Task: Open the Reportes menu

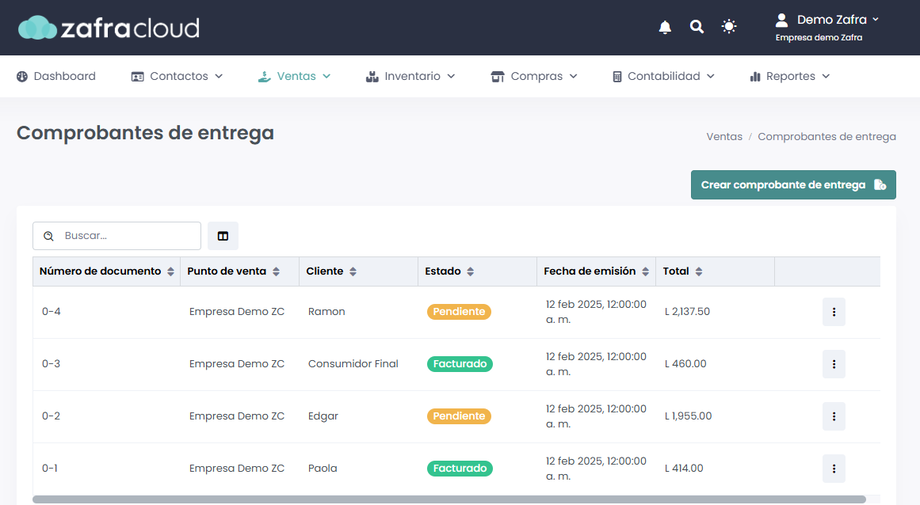Action: pyautogui.click(x=790, y=76)
